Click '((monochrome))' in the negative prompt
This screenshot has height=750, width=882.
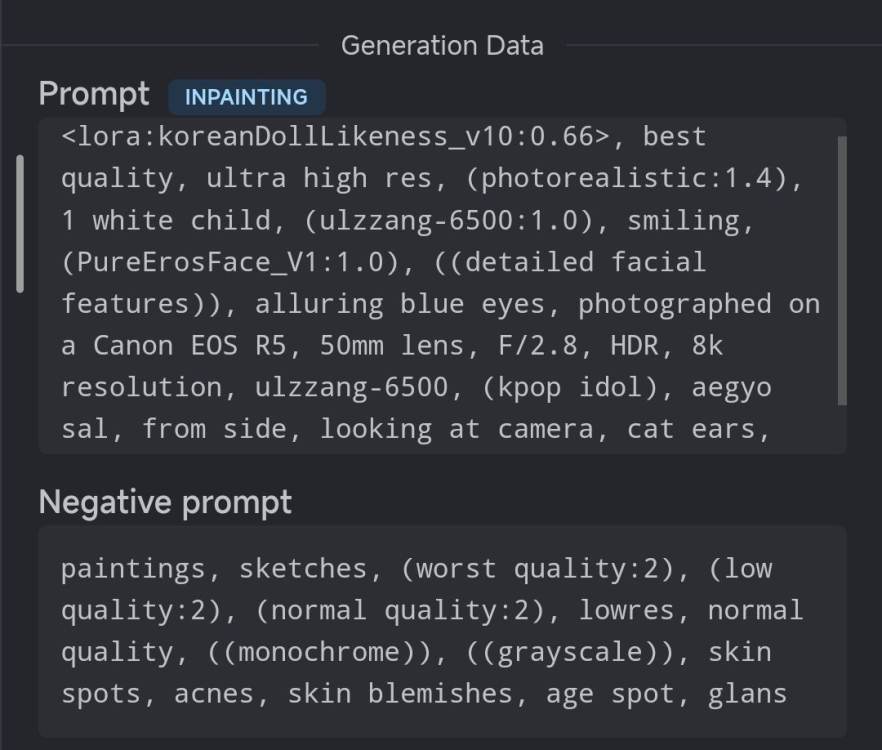point(319,652)
